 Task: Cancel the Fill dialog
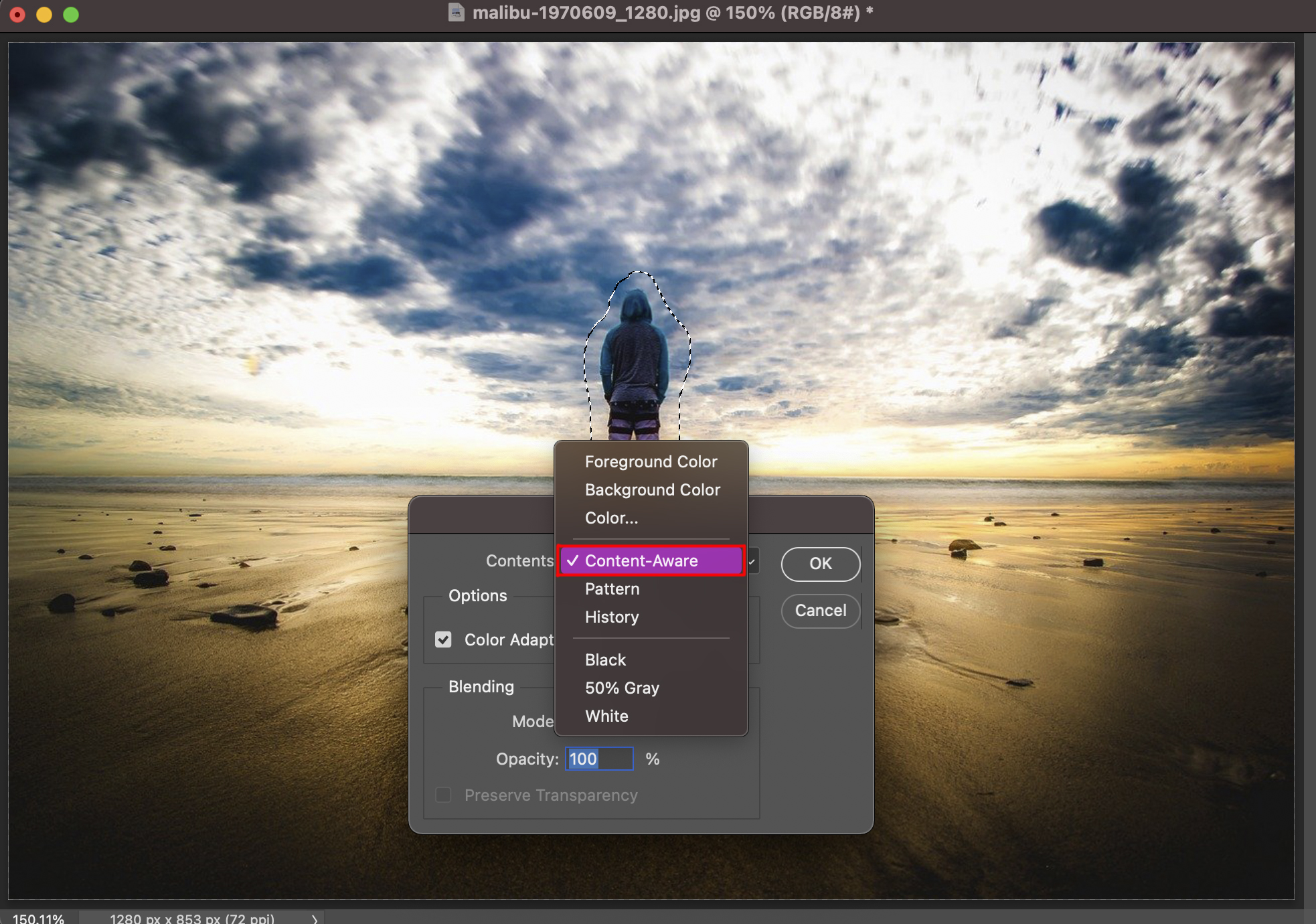(x=820, y=611)
